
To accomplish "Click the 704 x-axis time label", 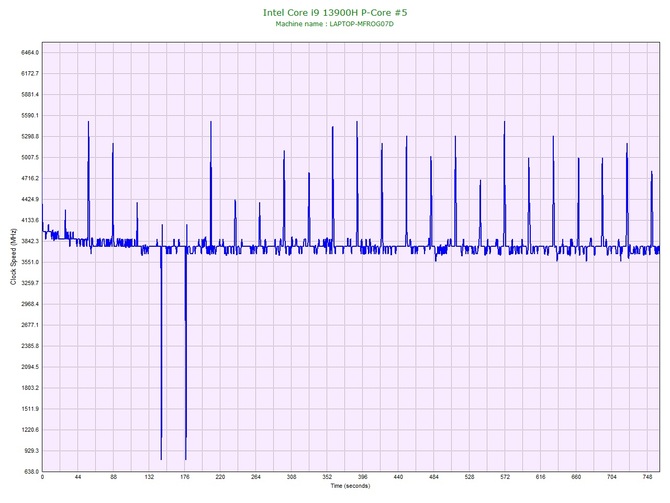I will tap(612, 477).
